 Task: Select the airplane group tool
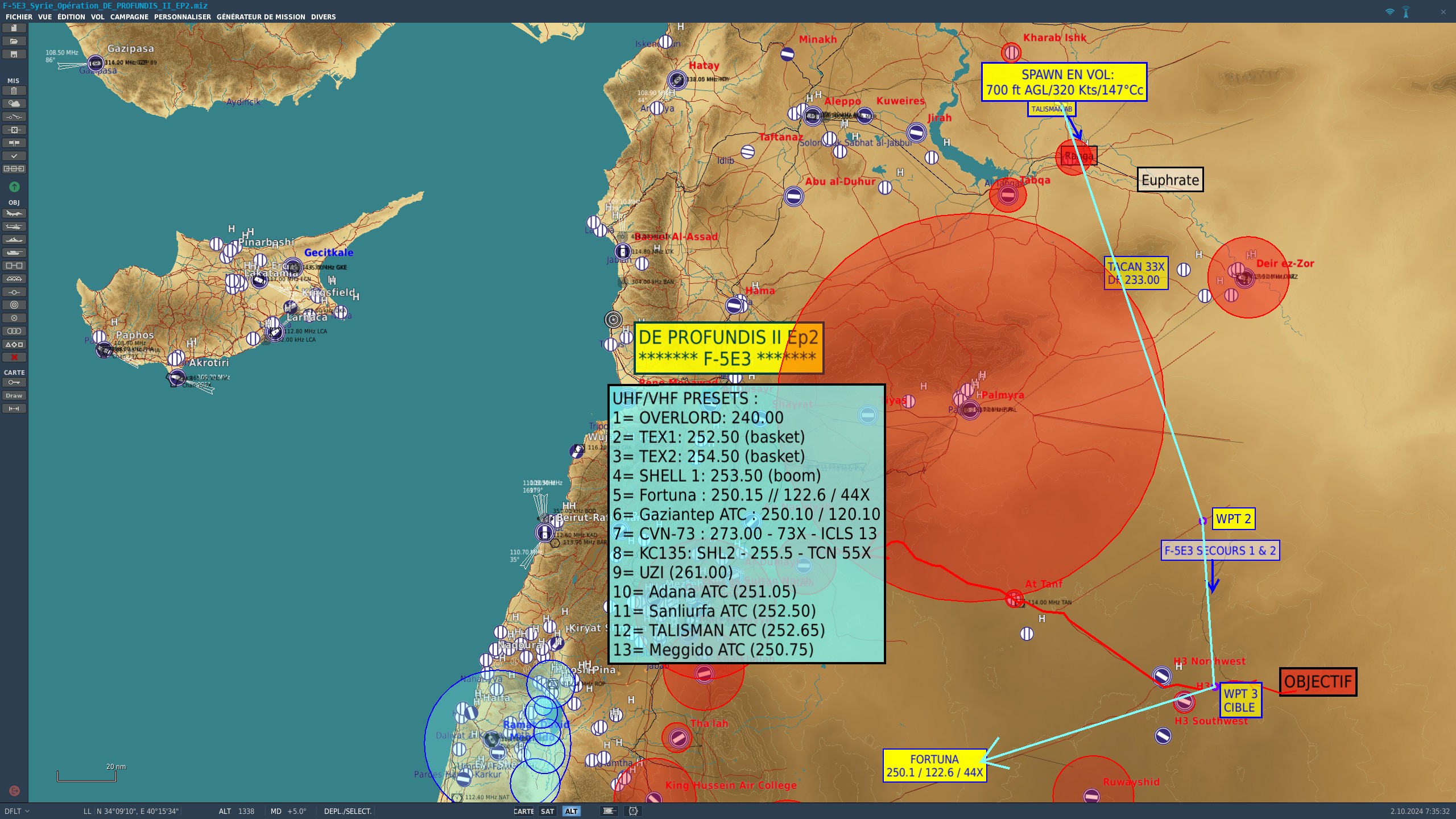(14, 214)
